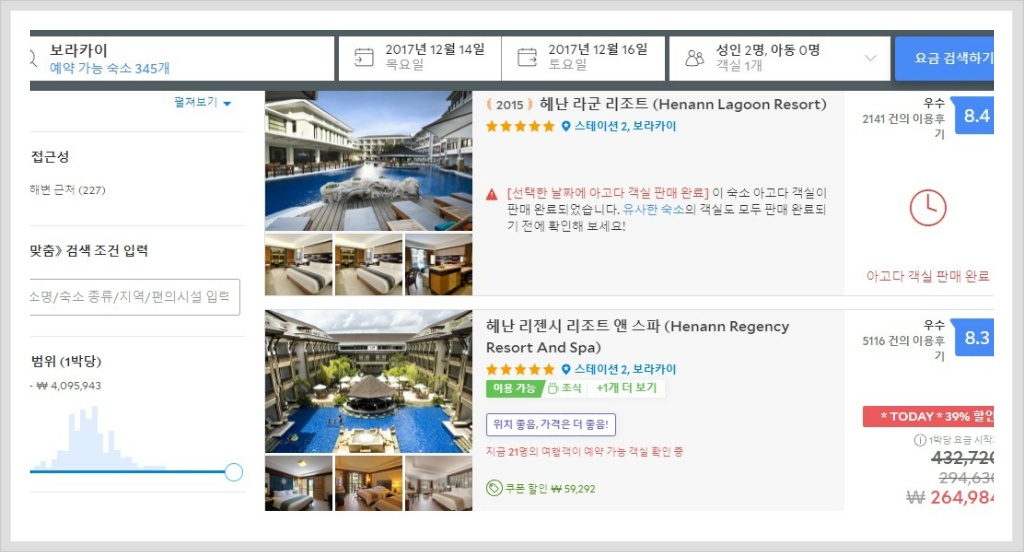Click the check-in calendar icon
The width and height of the screenshot is (1024, 552).
tap(364, 57)
